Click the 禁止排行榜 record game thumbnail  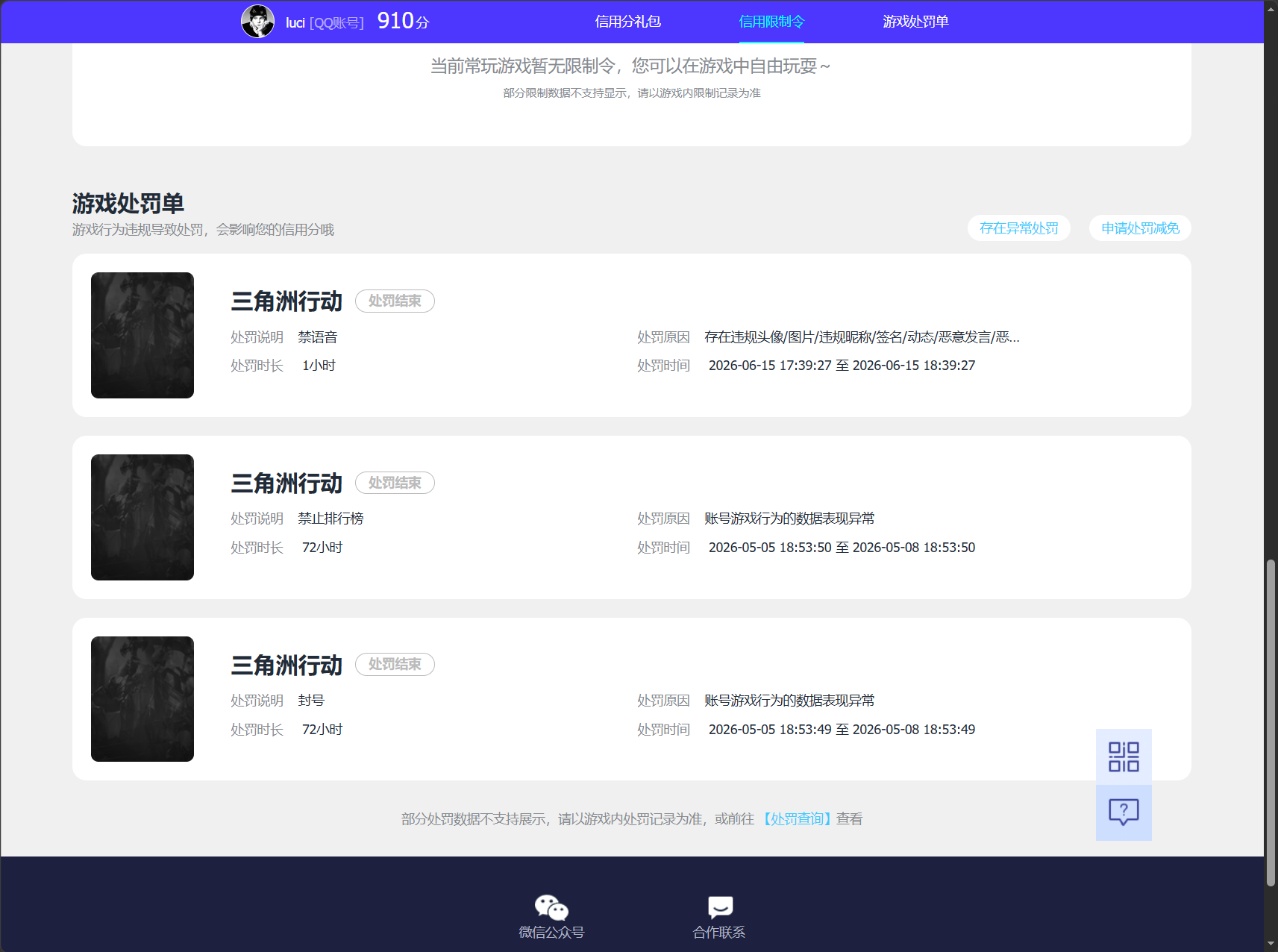142,517
